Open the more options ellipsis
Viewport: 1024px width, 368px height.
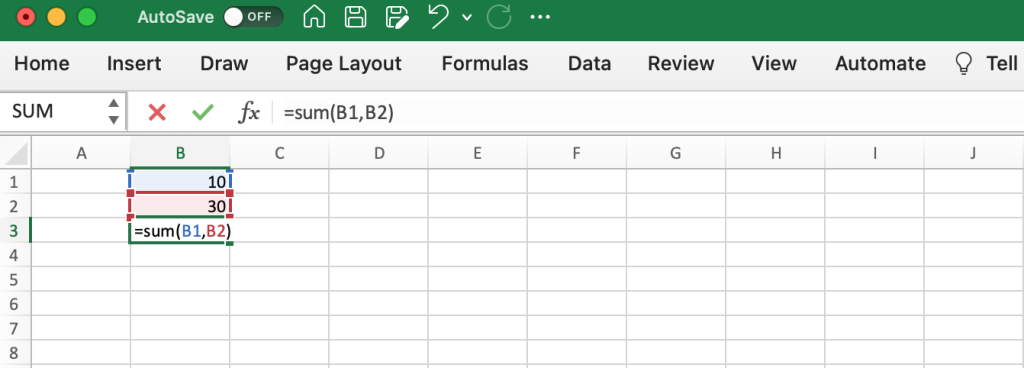(x=540, y=17)
